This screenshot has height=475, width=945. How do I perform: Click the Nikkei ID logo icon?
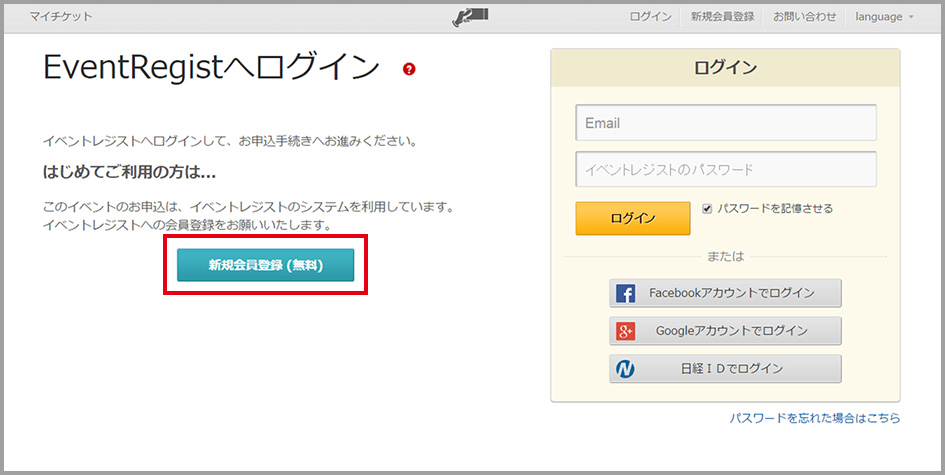(x=626, y=369)
